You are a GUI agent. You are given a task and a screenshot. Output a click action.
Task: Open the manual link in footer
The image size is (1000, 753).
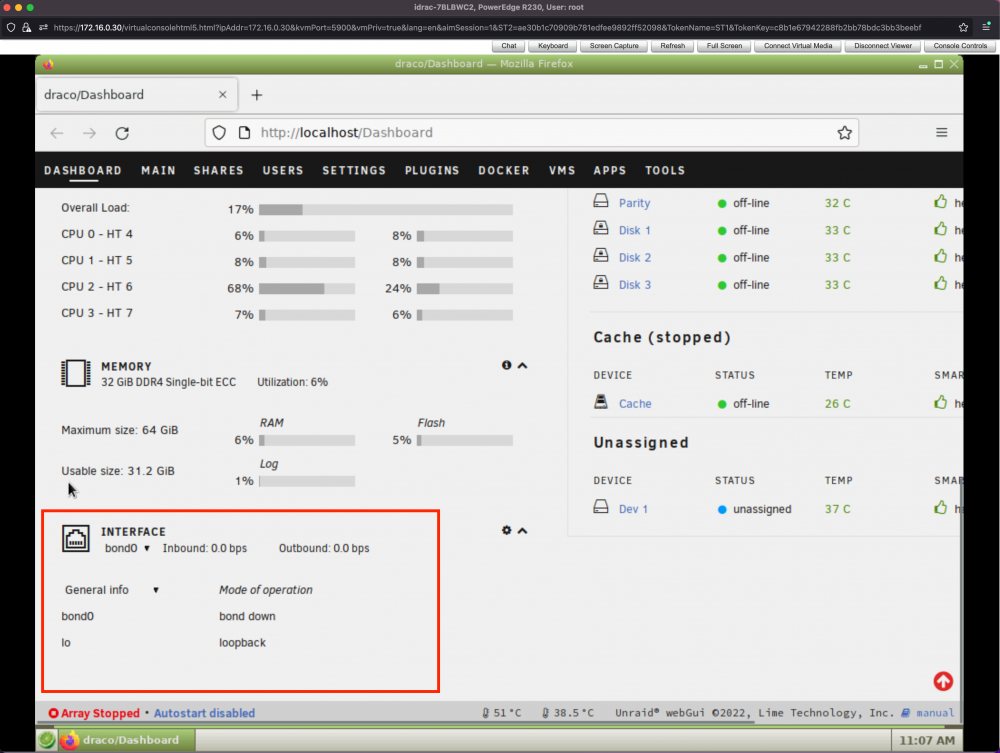[x=935, y=713]
